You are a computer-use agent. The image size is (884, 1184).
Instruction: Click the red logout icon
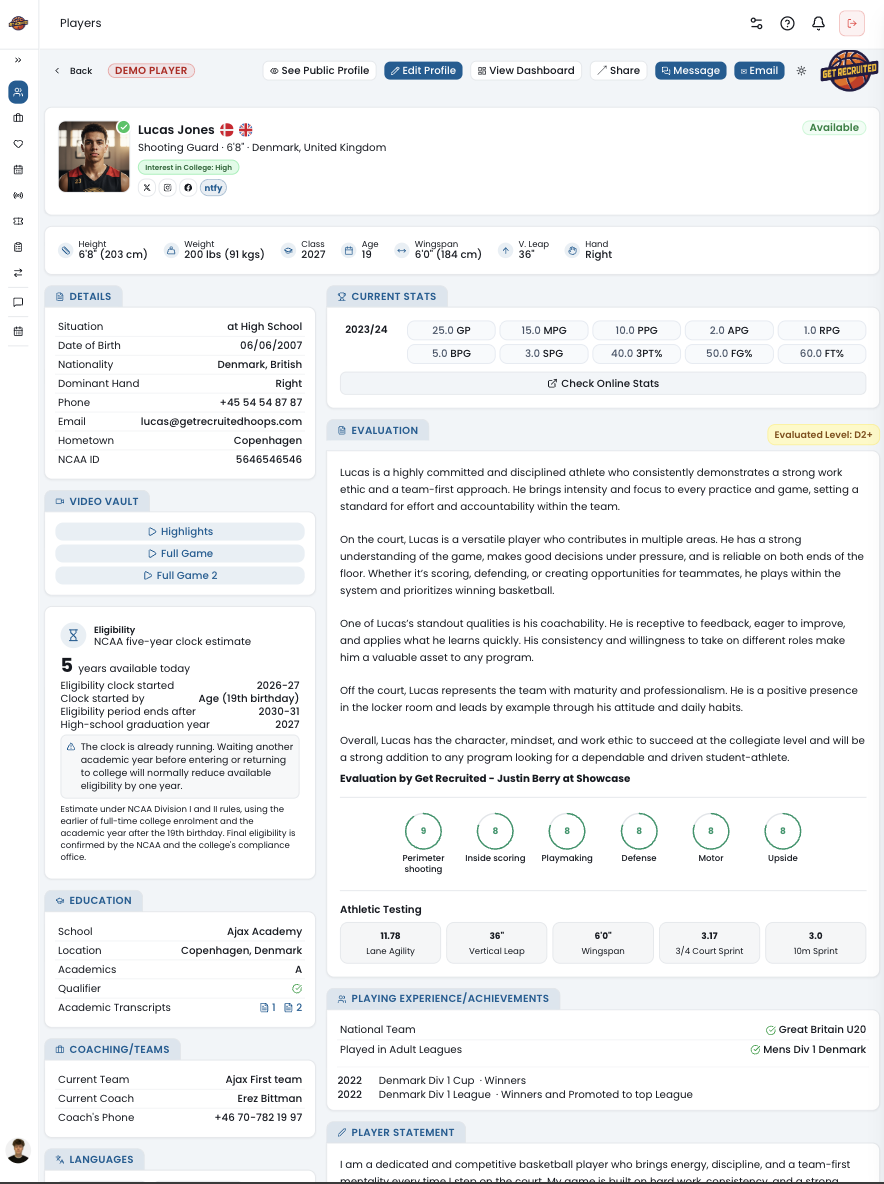click(852, 23)
